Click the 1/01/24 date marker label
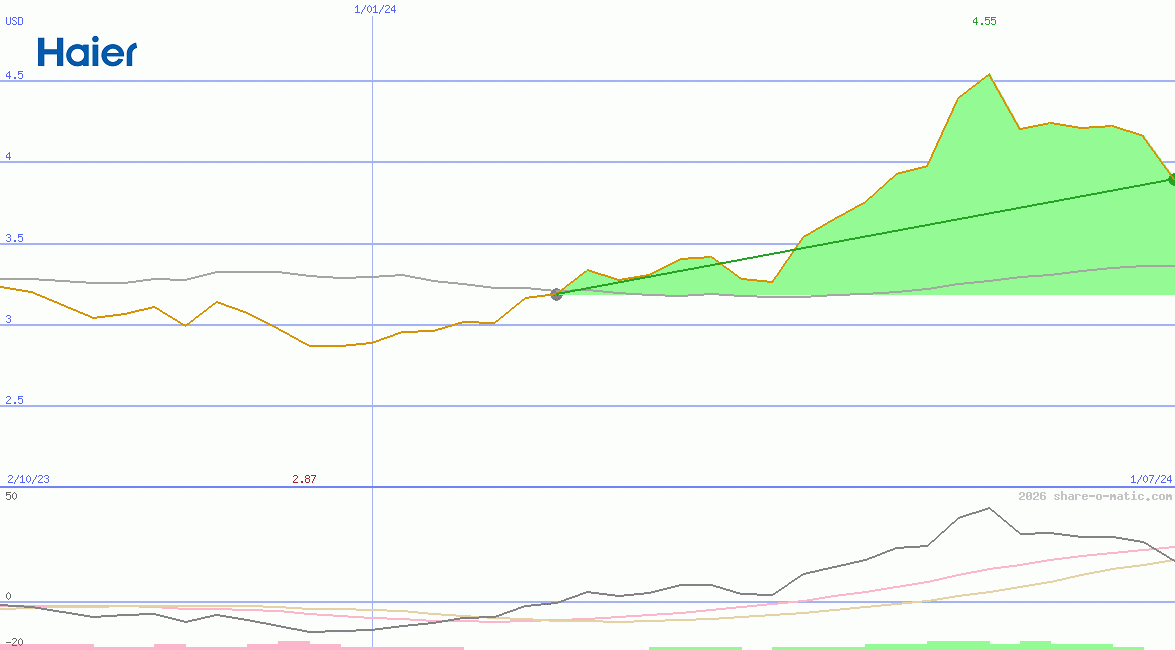This screenshot has width=1175, height=650. pos(375,9)
